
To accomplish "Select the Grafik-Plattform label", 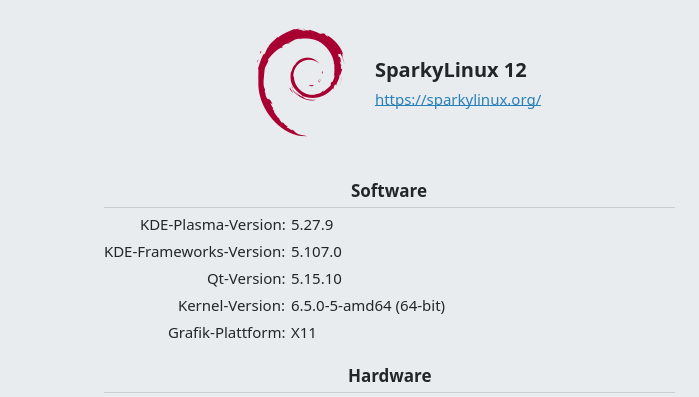I will (226, 333).
